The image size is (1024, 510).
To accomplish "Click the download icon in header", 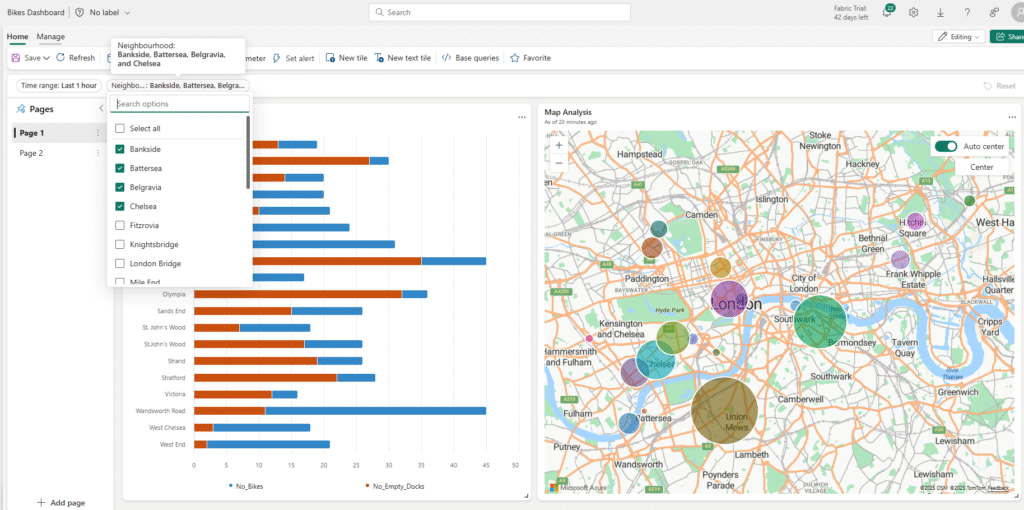I will coord(940,12).
